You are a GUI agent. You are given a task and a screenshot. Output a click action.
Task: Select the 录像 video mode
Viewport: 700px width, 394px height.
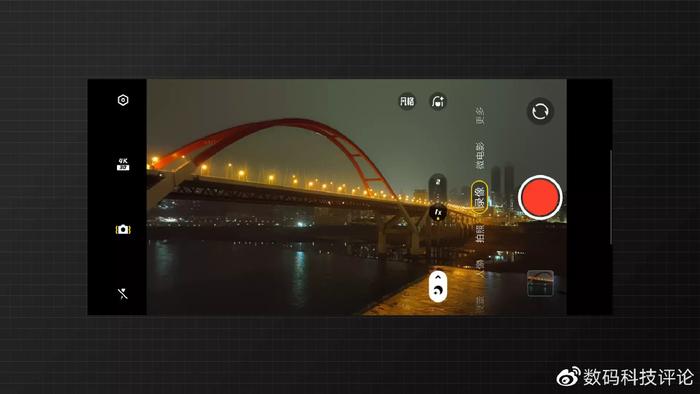click(x=479, y=197)
